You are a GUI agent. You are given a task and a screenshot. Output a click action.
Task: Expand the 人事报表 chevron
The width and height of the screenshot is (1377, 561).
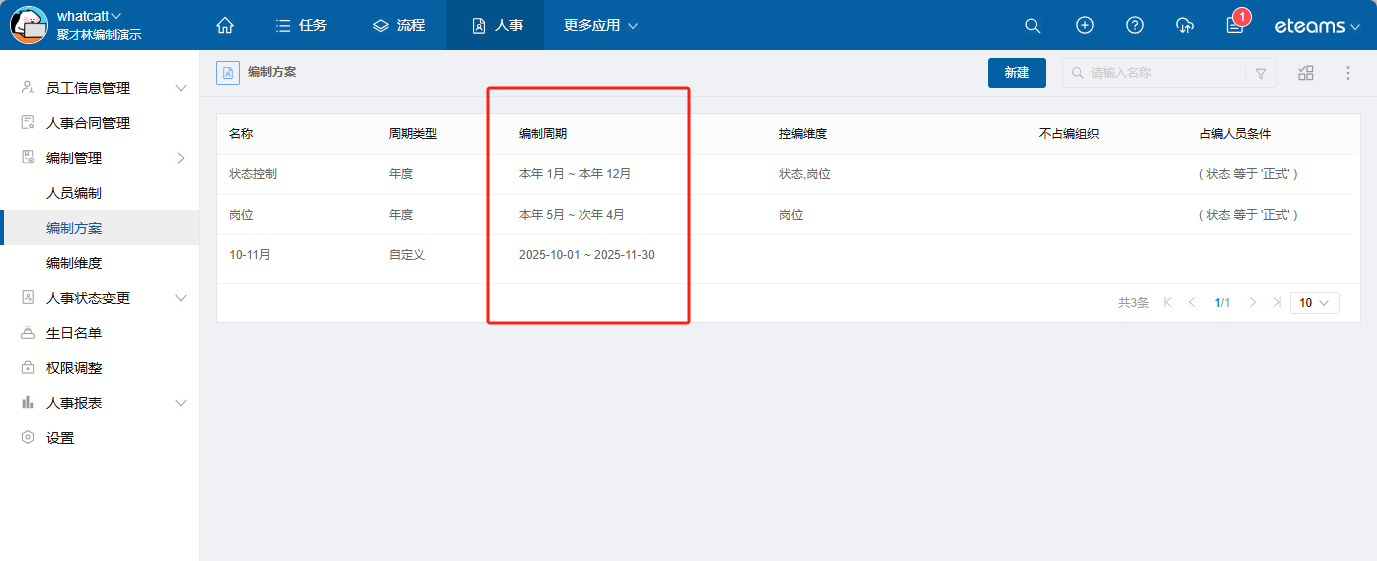point(181,403)
